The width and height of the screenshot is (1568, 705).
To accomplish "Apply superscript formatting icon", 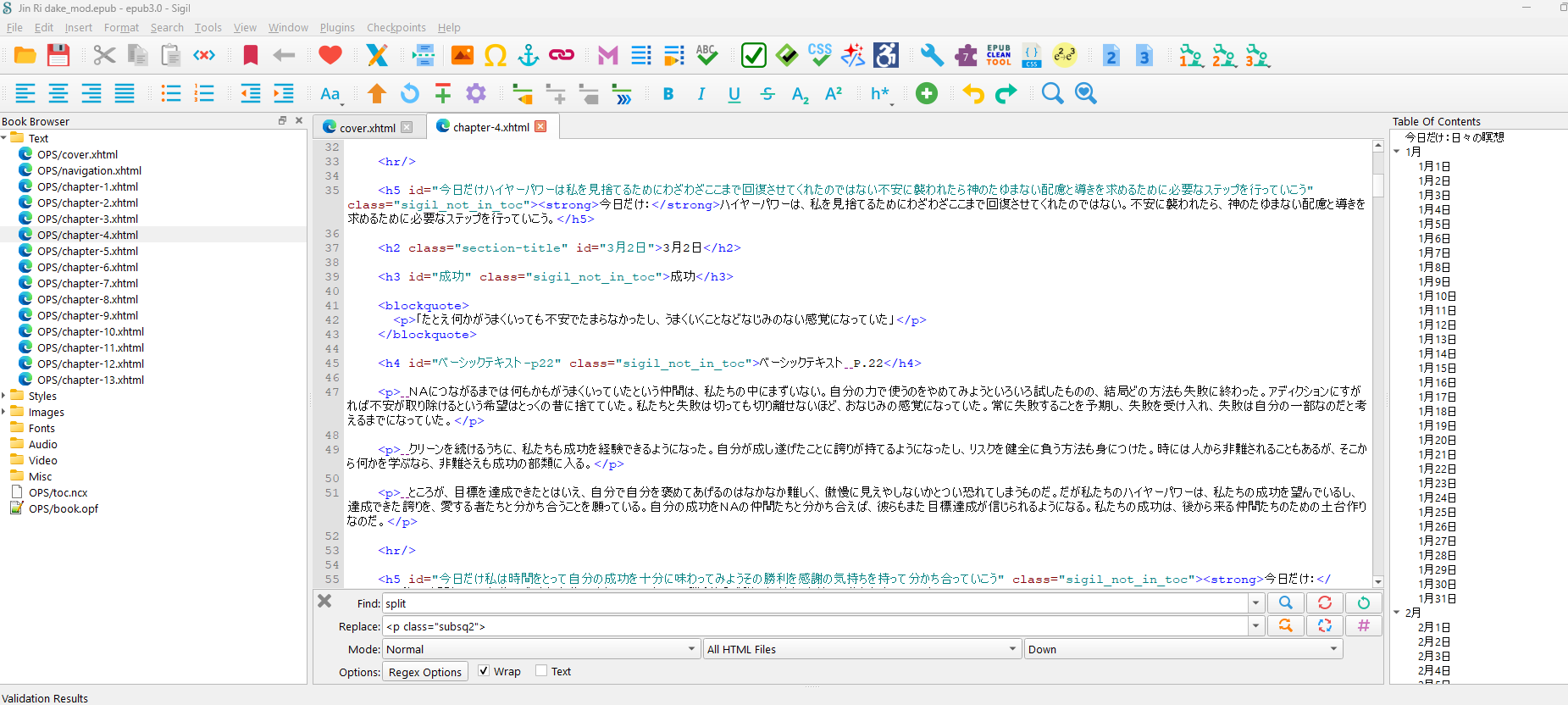I will coord(834,93).
